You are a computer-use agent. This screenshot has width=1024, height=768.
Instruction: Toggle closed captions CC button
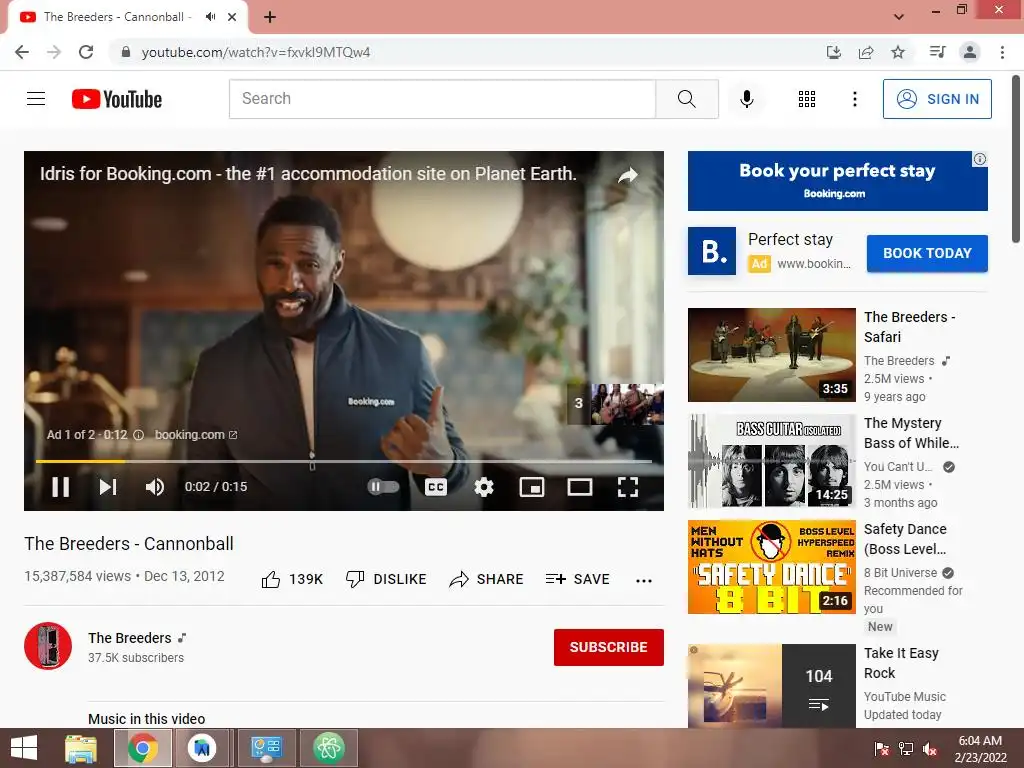click(436, 487)
